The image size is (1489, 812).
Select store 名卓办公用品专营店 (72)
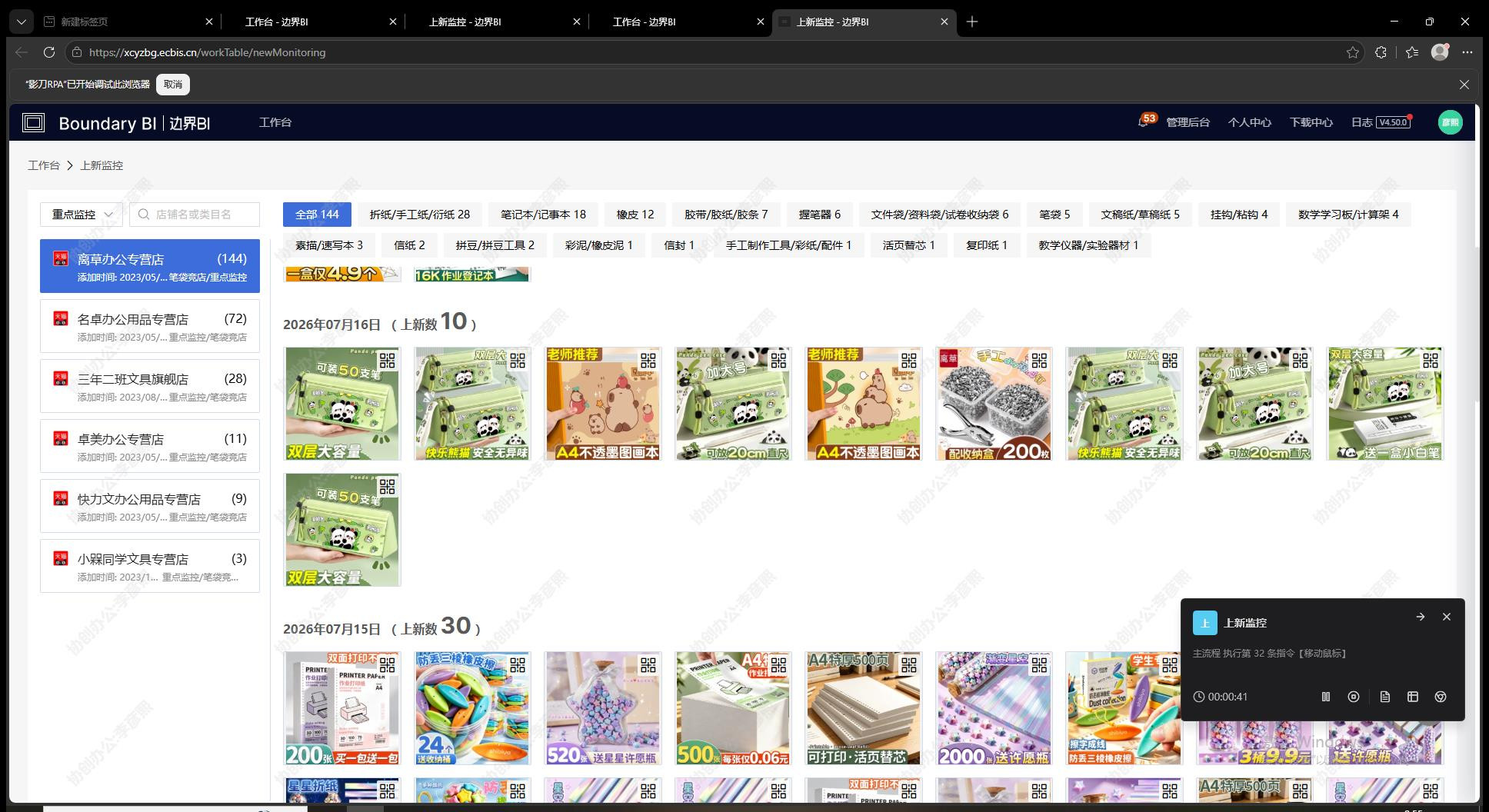(x=150, y=326)
